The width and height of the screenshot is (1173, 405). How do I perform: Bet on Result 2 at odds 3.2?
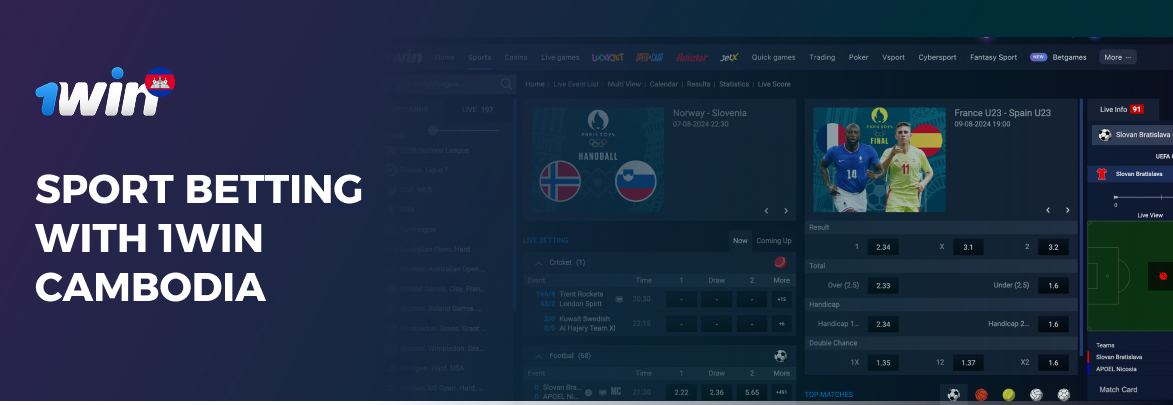[1053, 247]
